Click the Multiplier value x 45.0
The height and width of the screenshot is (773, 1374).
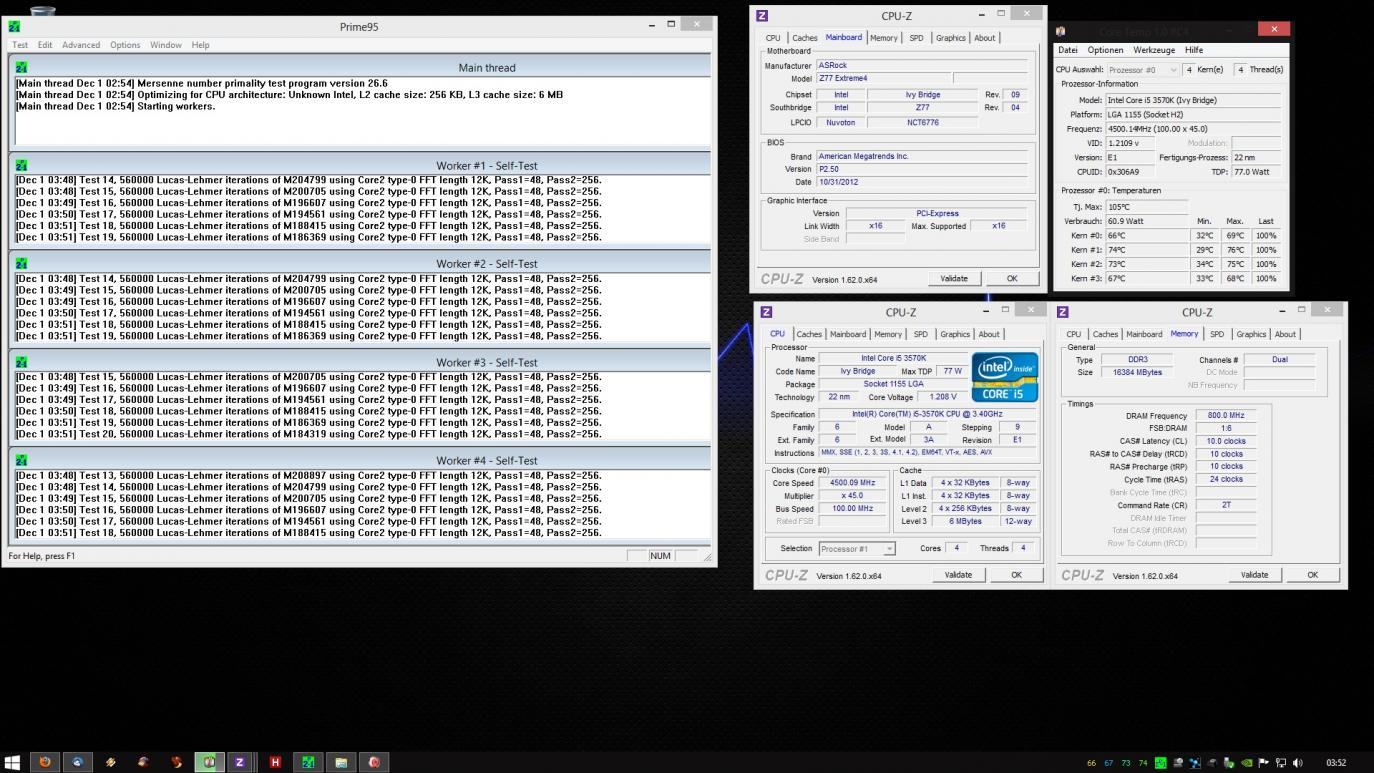point(853,496)
